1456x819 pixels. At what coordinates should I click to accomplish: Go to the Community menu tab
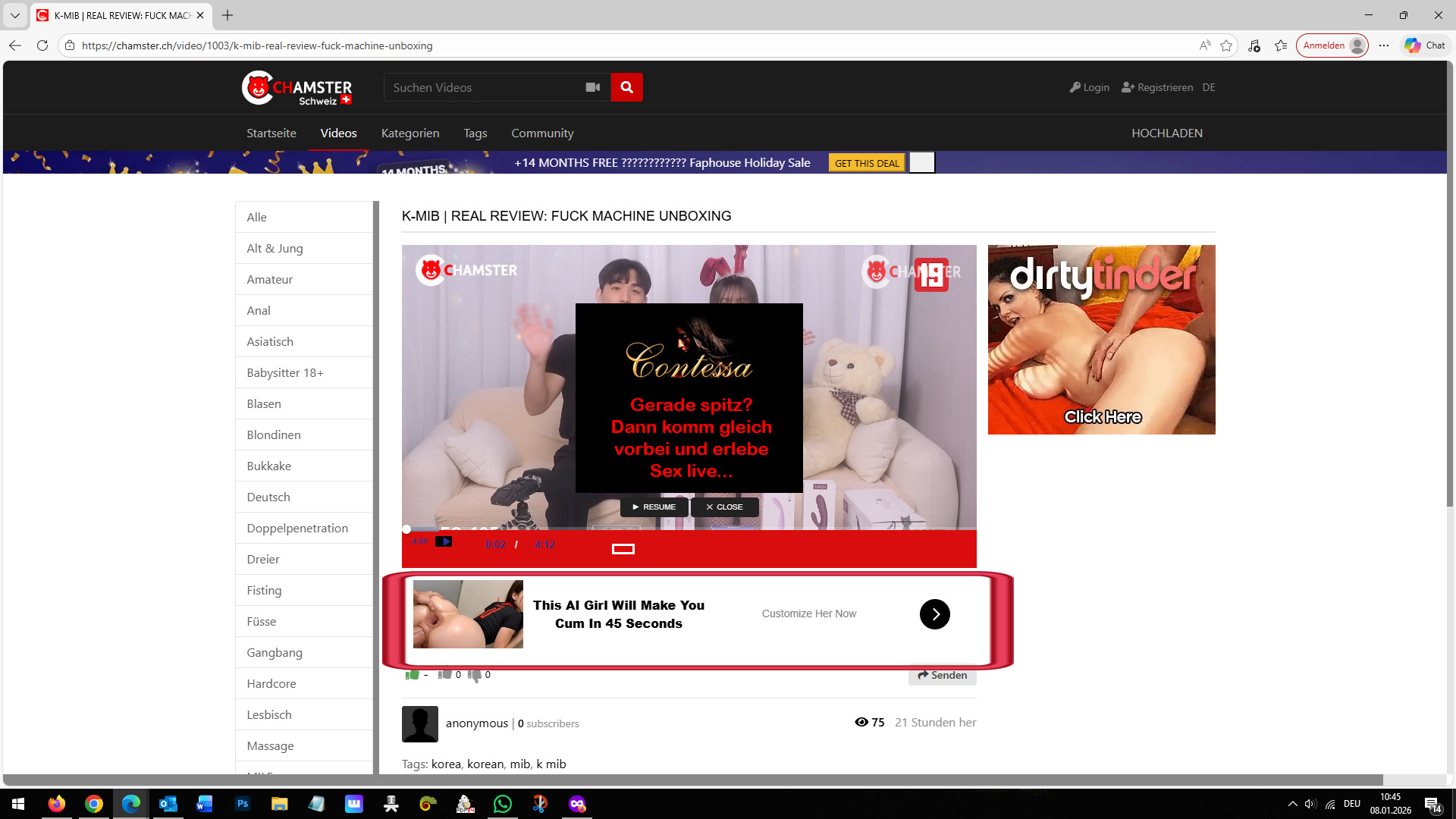click(x=541, y=133)
